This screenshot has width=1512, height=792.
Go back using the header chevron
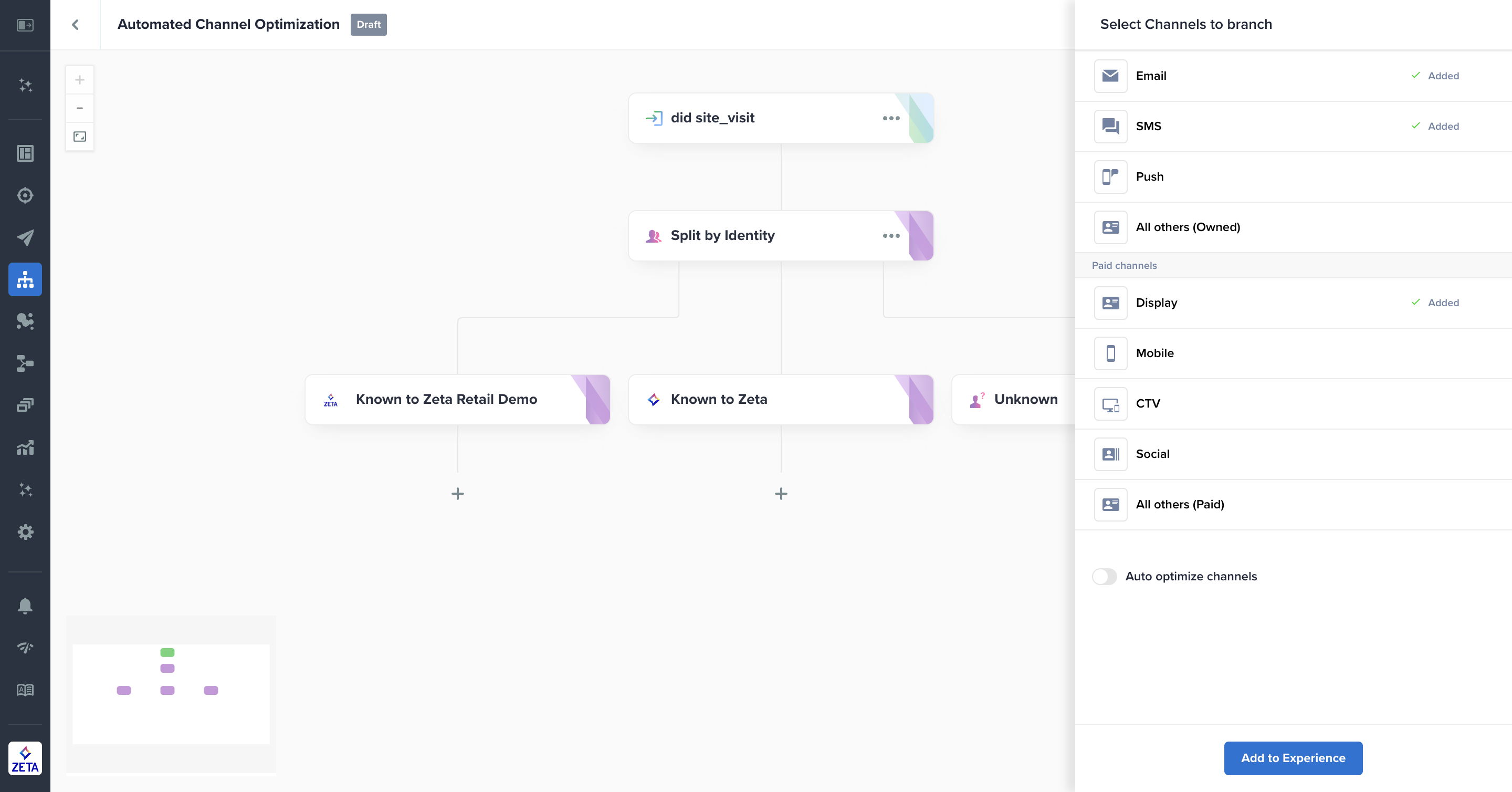(x=75, y=25)
